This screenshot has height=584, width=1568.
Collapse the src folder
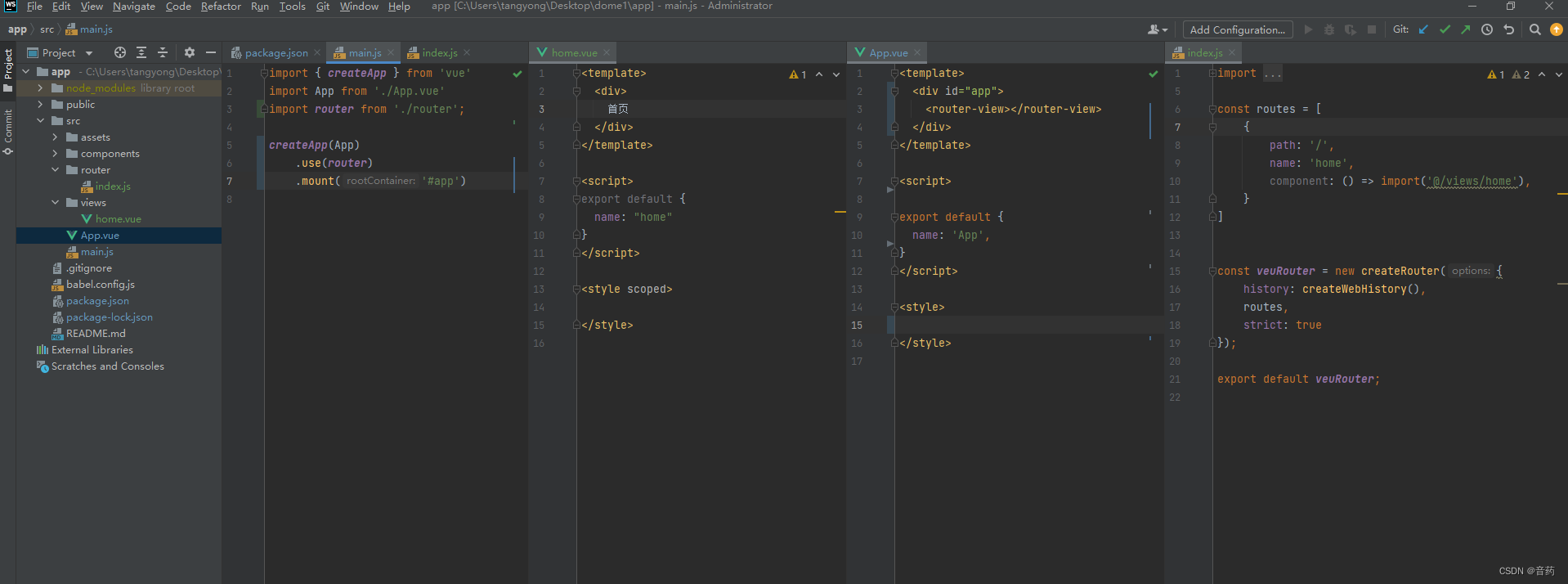click(40, 121)
